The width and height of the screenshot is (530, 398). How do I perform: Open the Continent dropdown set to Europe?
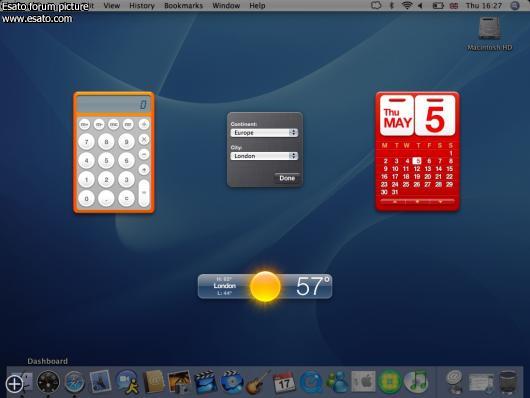pos(264,133)
